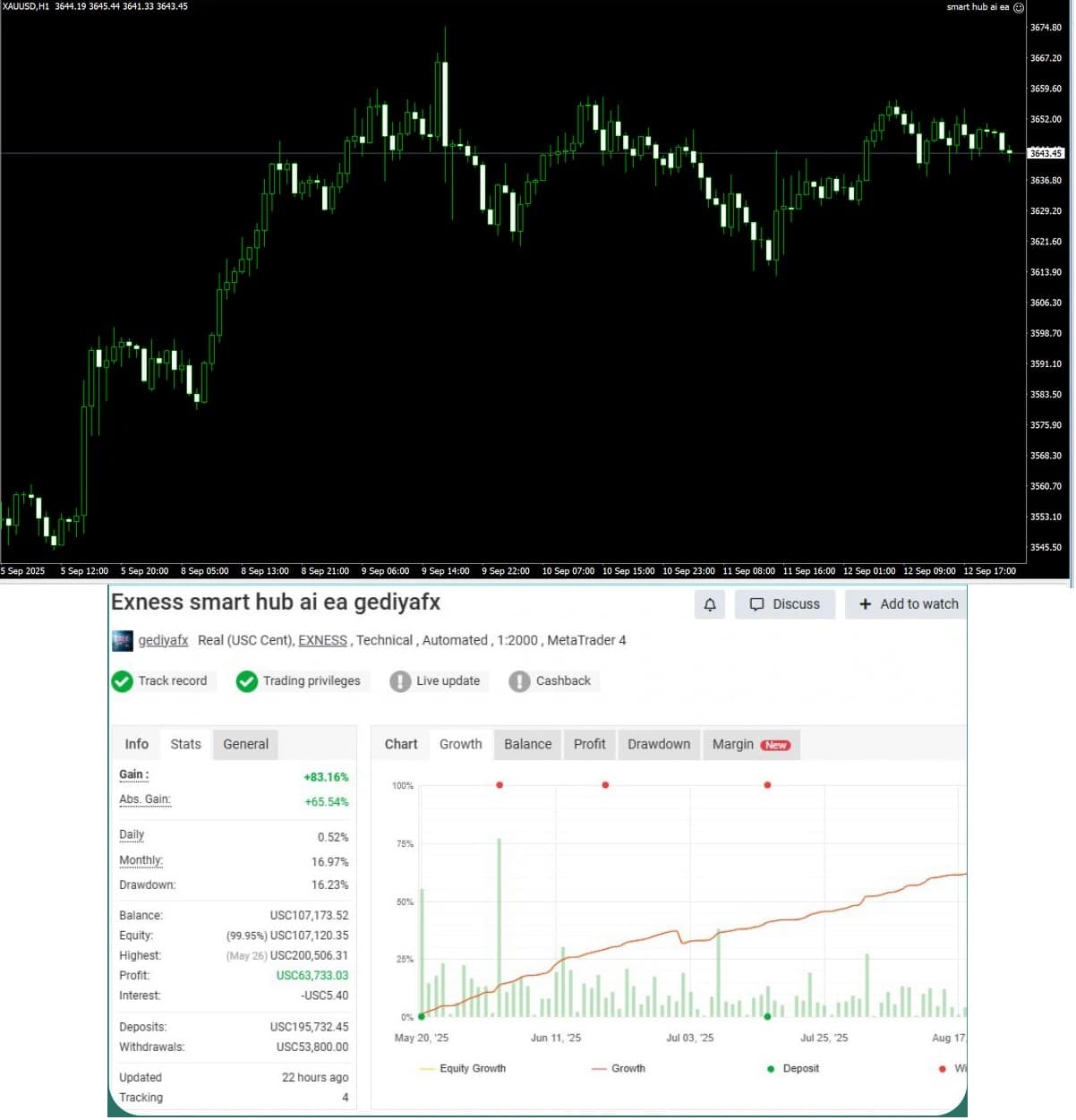This screenshot has height=1120, width=1076.
Task: Click the gediyafx avatar thumbnail
Action: point(122,641)
